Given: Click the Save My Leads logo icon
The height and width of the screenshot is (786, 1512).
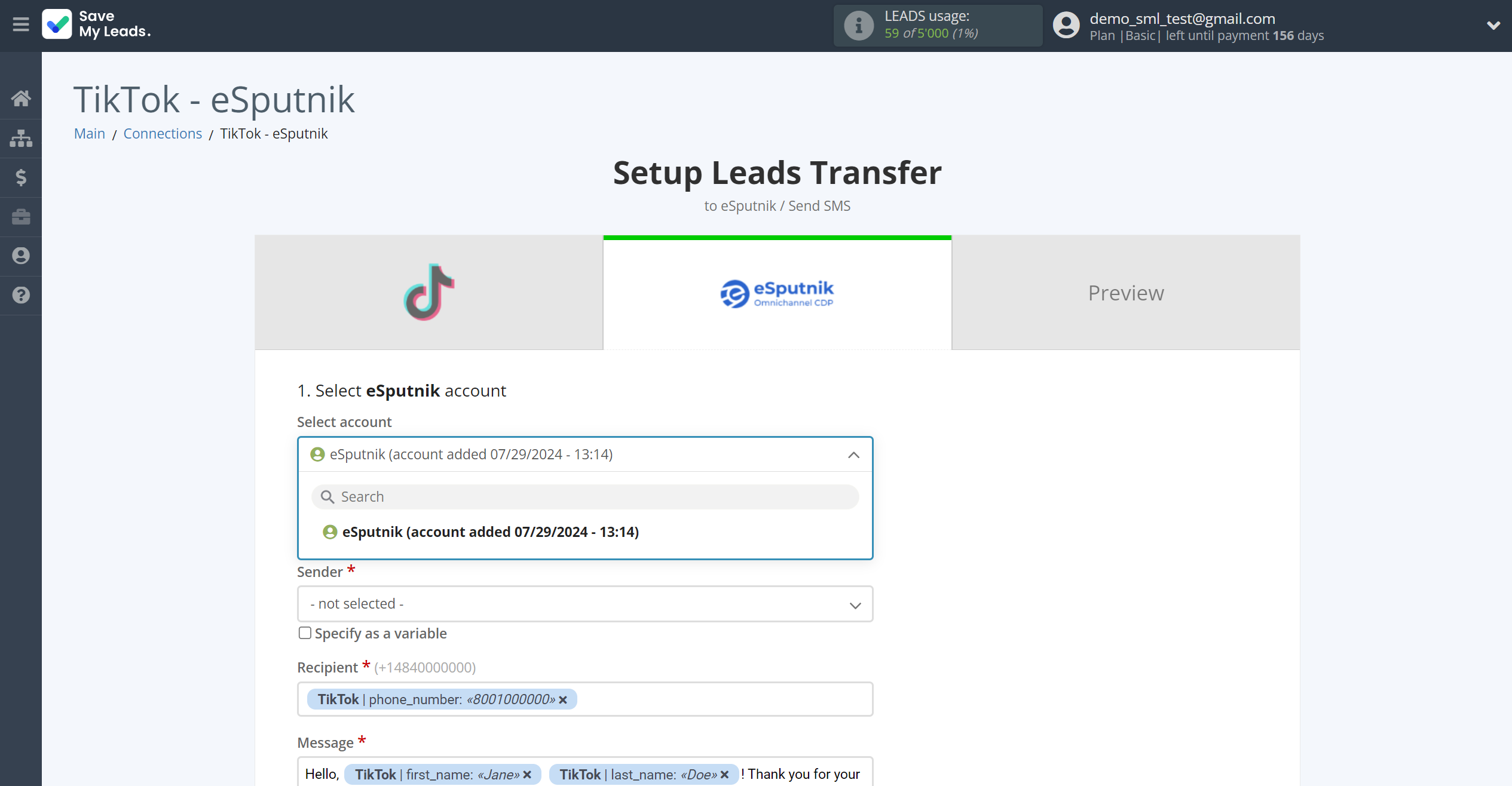Looking at the screenshot, I should point(55,24).
